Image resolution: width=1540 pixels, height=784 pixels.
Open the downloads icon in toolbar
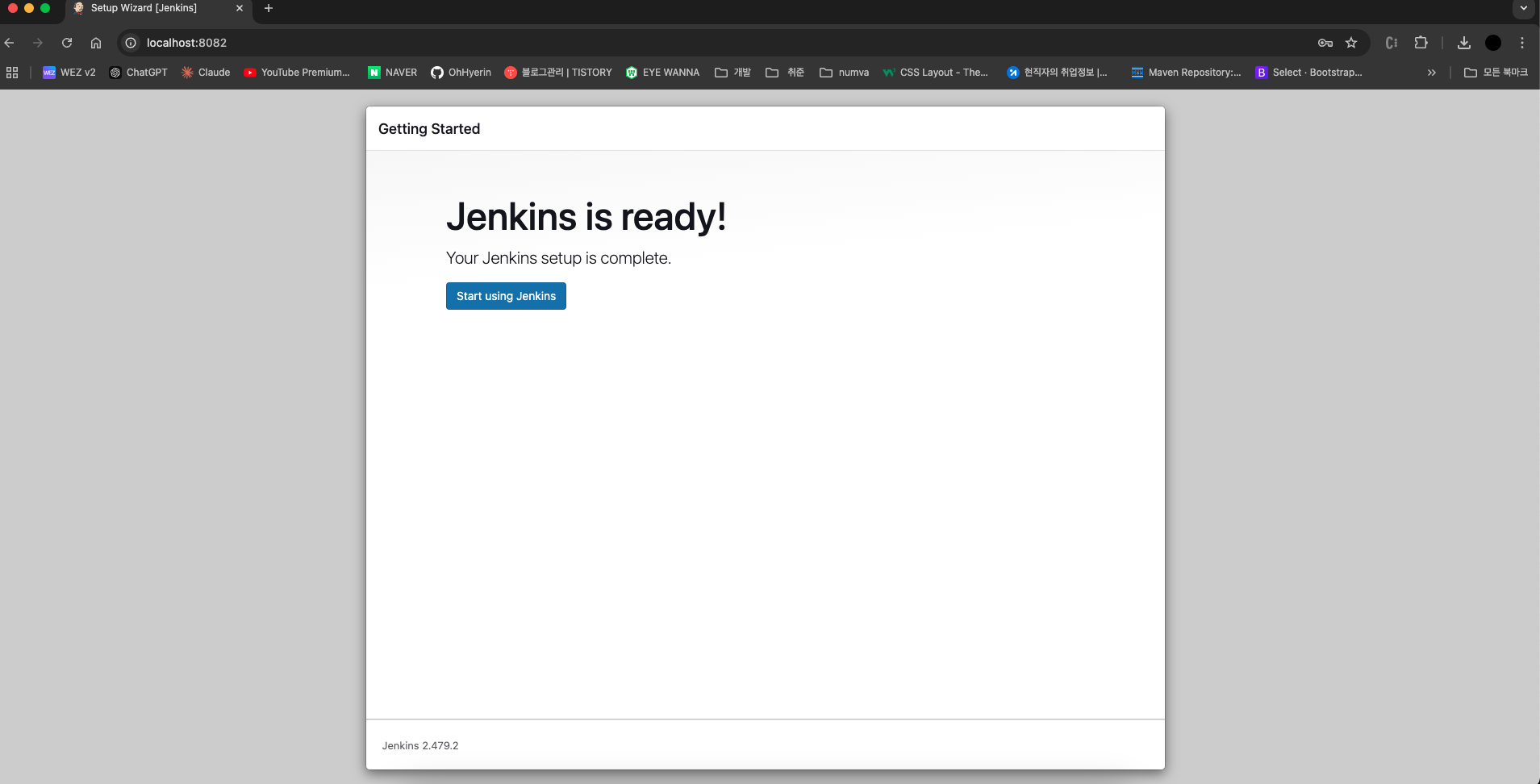click(x=1464, y=43)
